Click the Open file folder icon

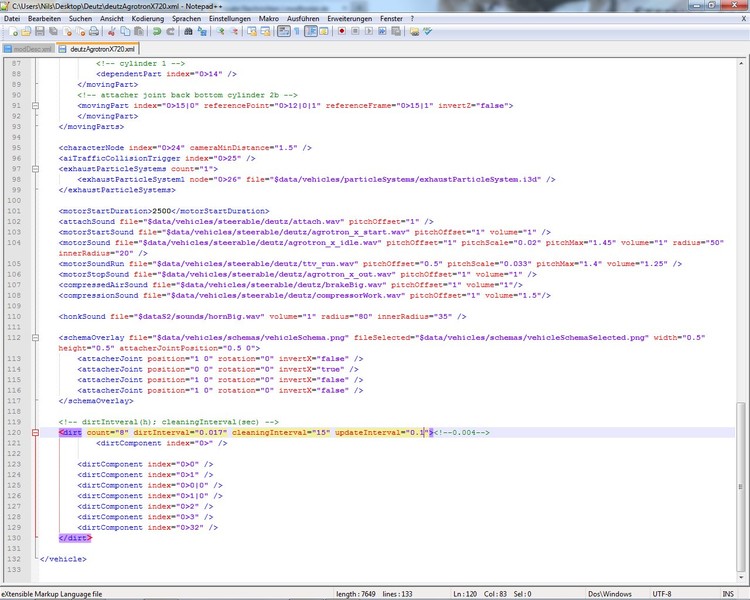(x=26, y=32)
